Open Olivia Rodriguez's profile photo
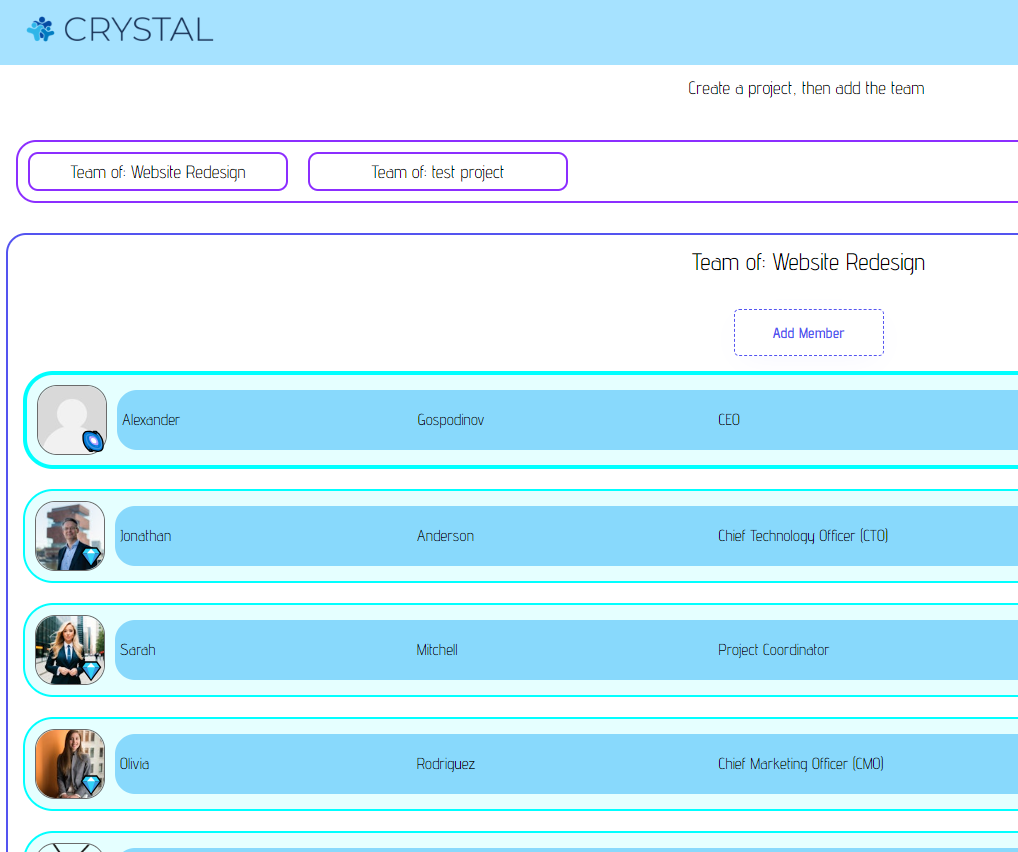The width and height of the screenshot is (1018, 852). pyautogui.click(x=70, y=764)
